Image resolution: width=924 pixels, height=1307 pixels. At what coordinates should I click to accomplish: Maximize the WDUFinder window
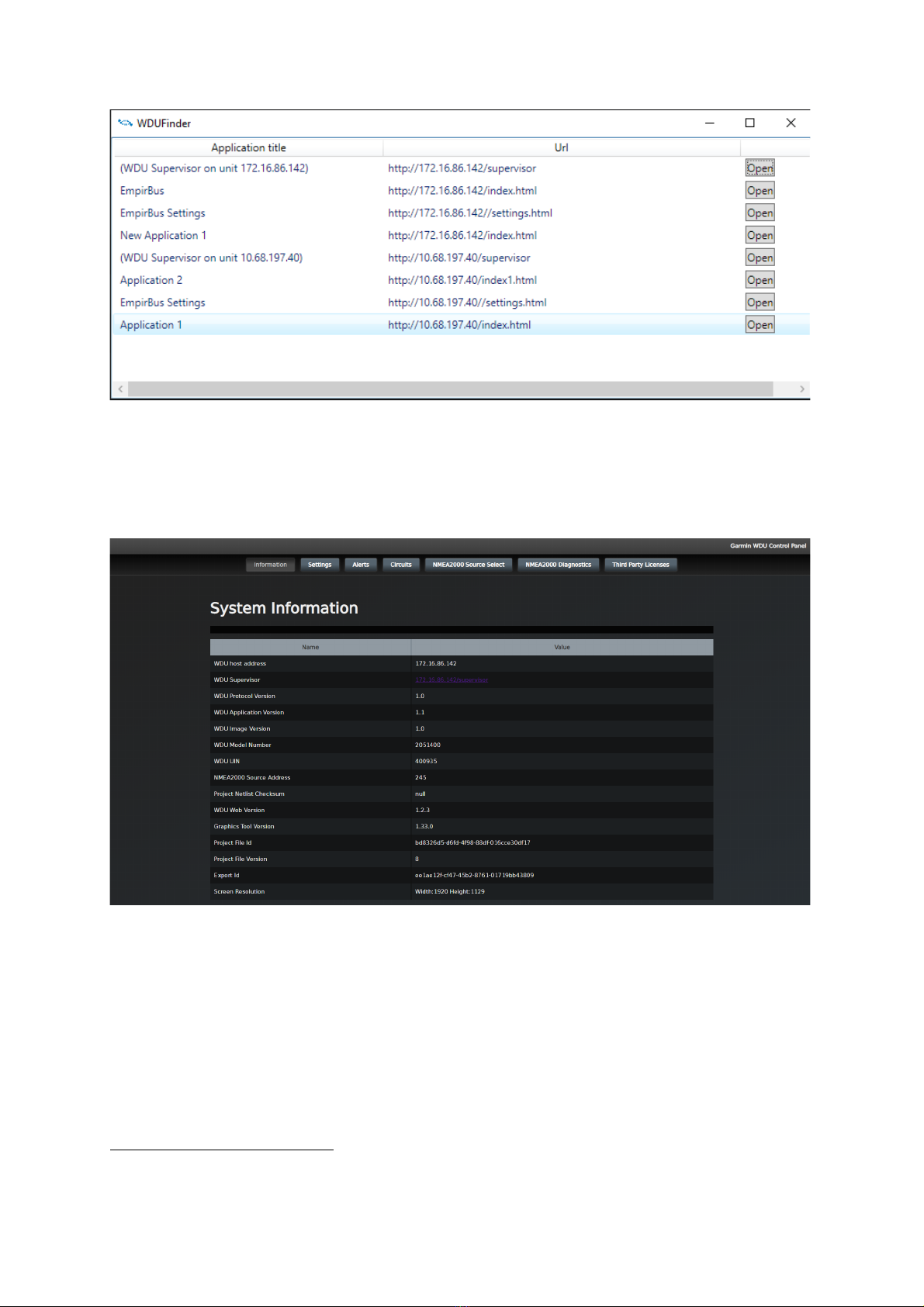coord(750,123)
